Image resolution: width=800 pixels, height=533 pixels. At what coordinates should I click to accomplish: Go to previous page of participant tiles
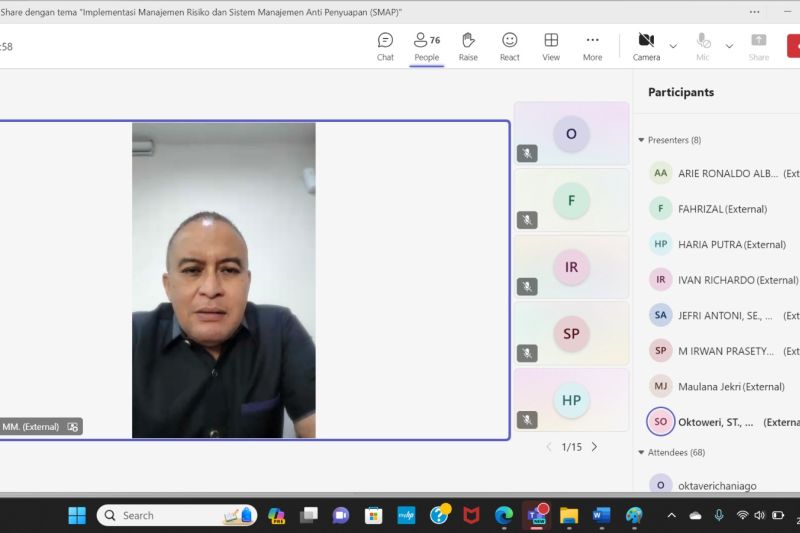coord(549,447)
